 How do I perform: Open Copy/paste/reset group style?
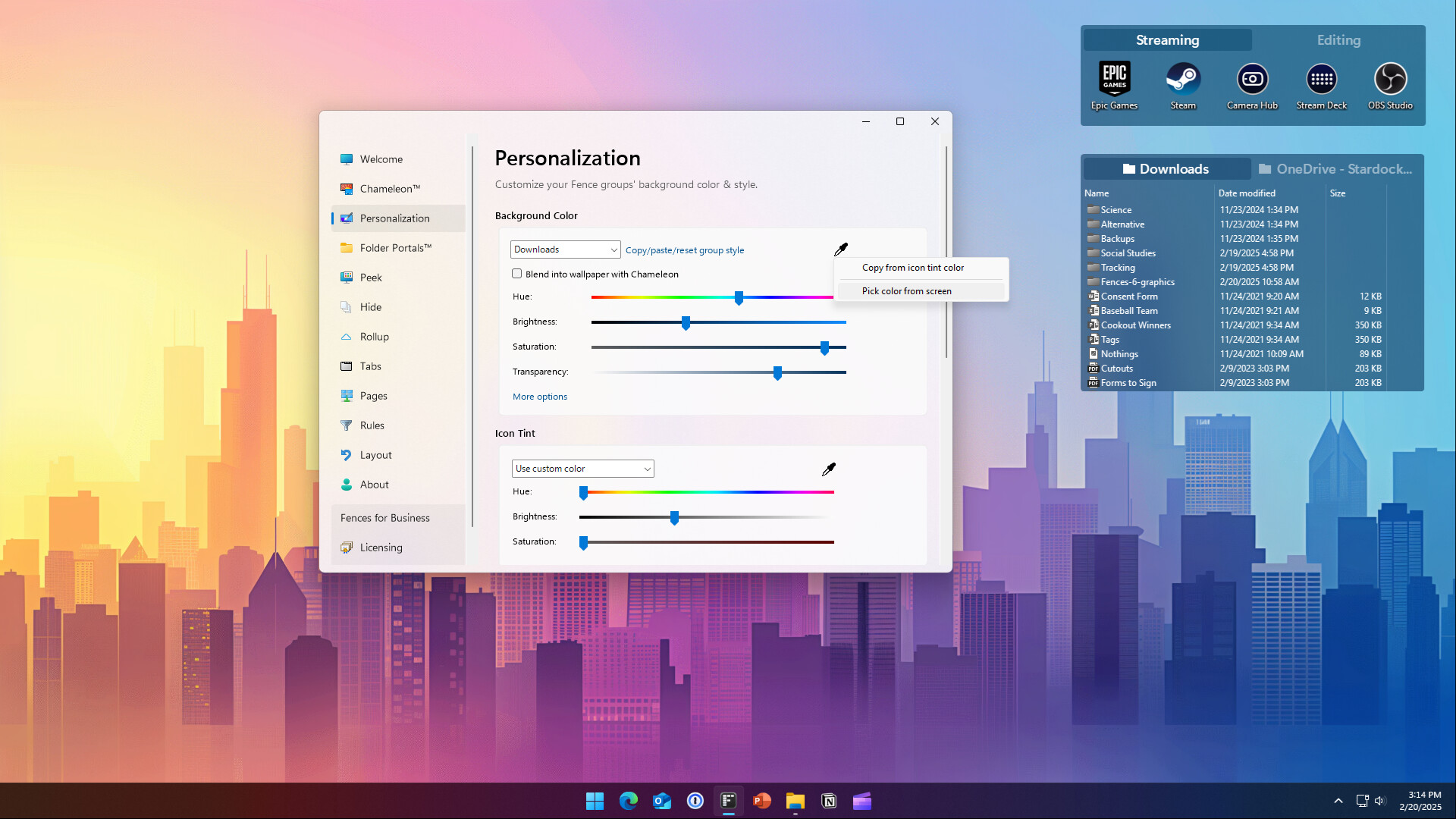(x=684, y=249)
